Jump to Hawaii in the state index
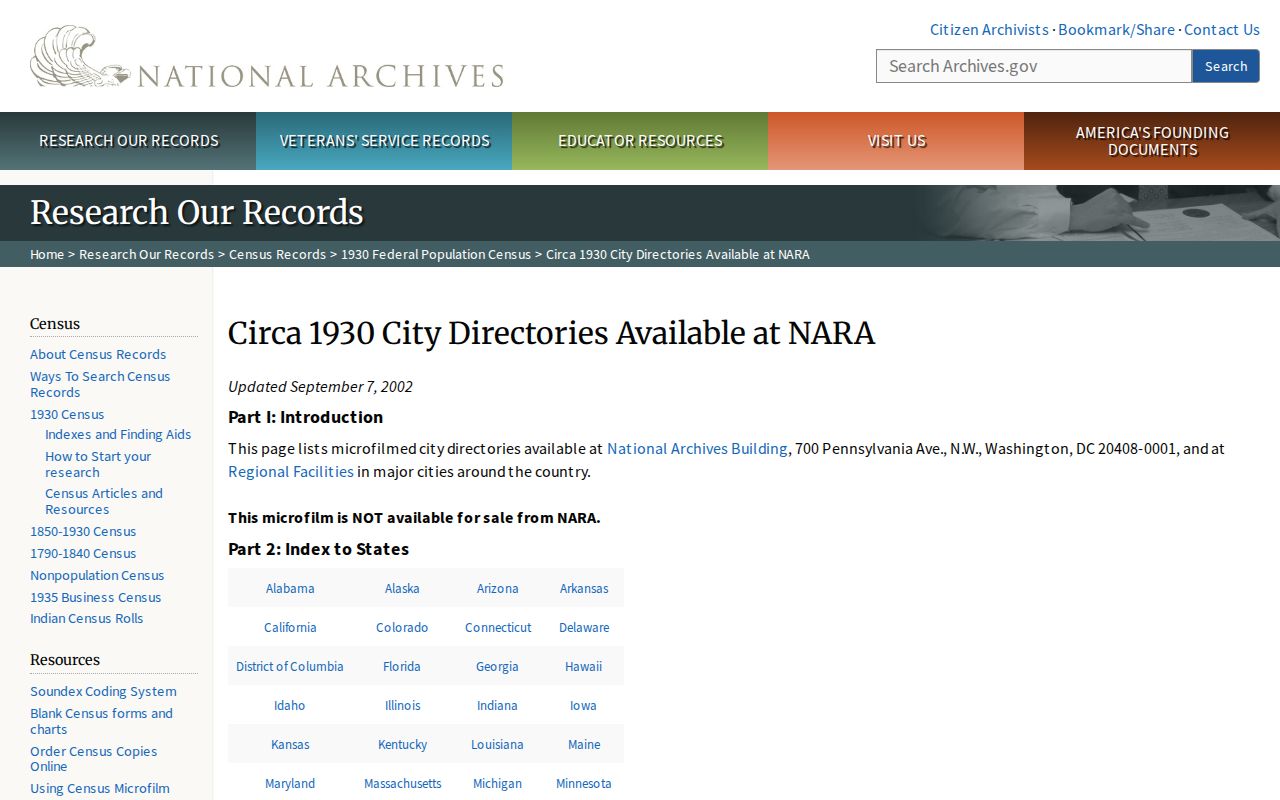 [x=584, y=666]
